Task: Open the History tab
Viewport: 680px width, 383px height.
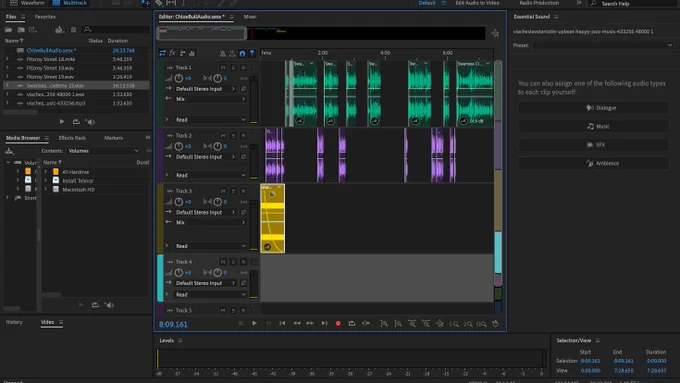Action: click(14, 322)
